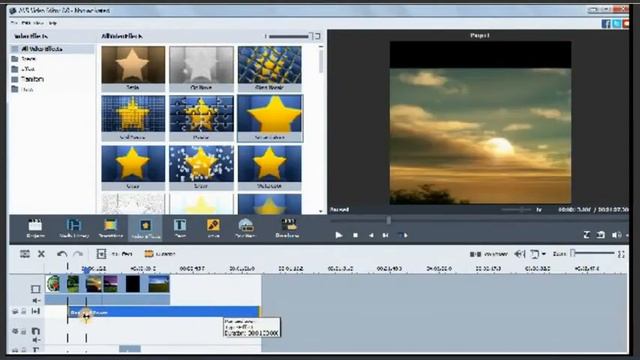The width and height of the screenshot is (640, 360).
Task: Click the zoom-to-fit icon after the Zoom slider
Action: [621, 254]
